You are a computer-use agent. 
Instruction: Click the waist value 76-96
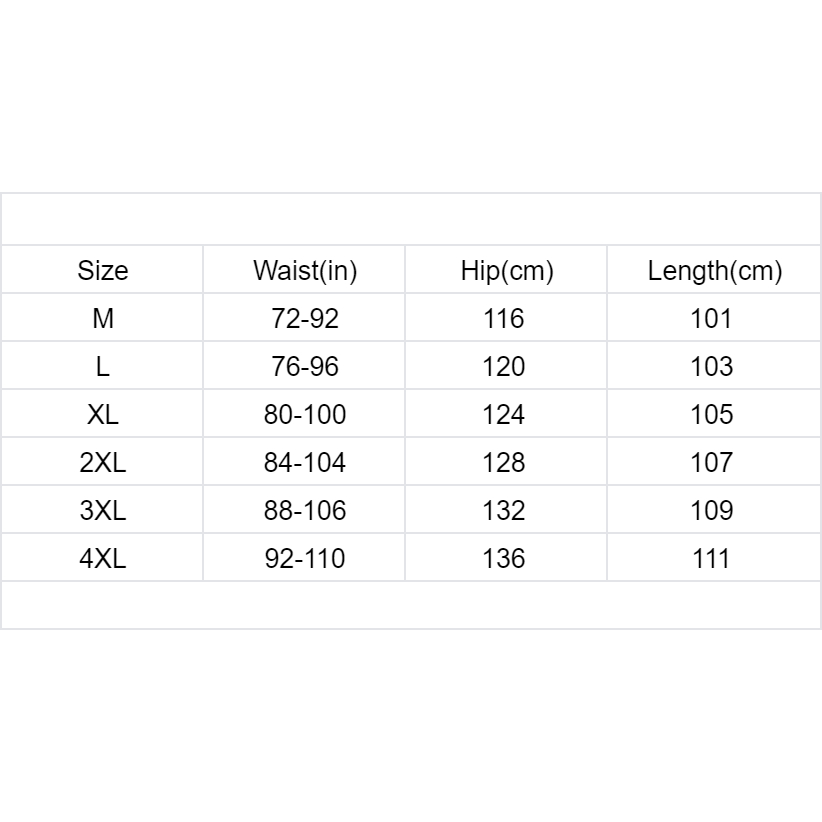tap(305, 366)
